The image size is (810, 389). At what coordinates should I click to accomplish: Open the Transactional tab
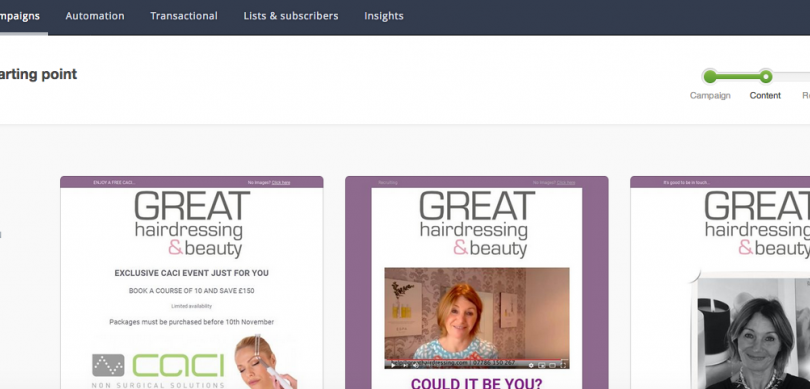pyautogui.click(x=184, y=16)
